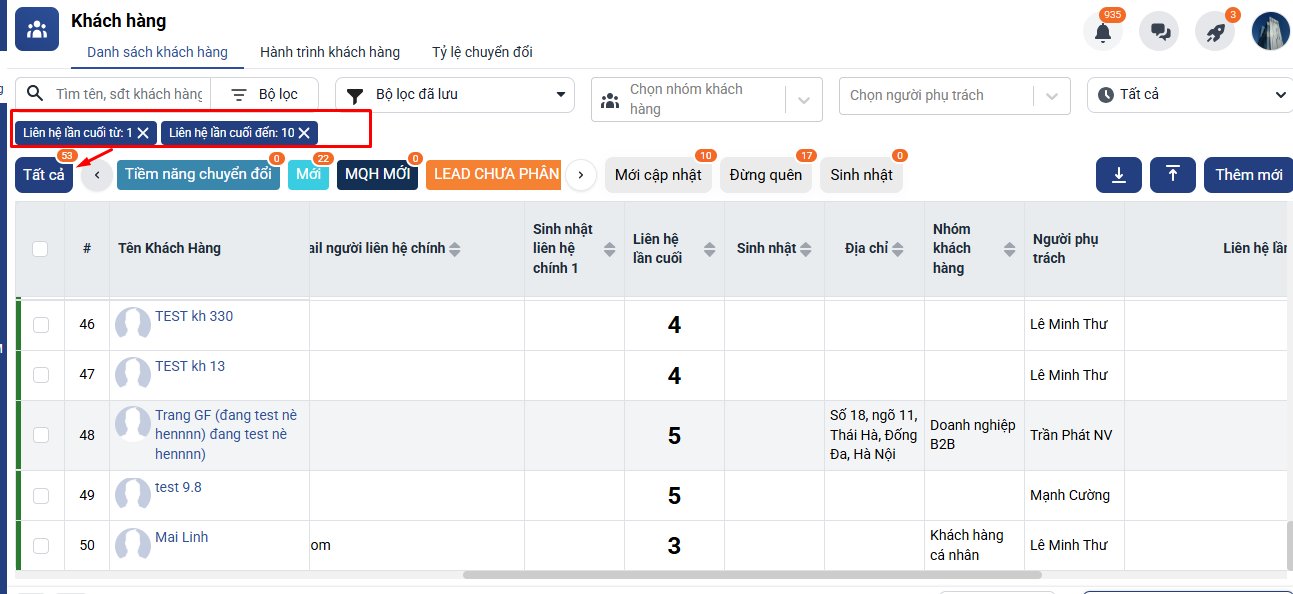Click the 'Thêm mới' button

(1247, 174)
